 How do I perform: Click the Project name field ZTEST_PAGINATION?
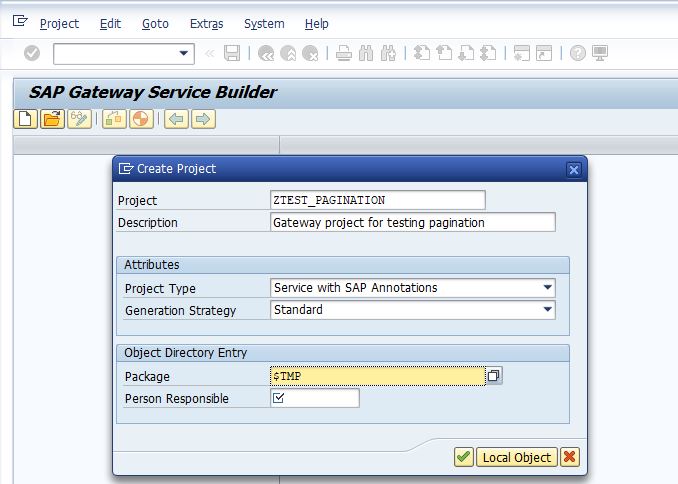(377, 200)
